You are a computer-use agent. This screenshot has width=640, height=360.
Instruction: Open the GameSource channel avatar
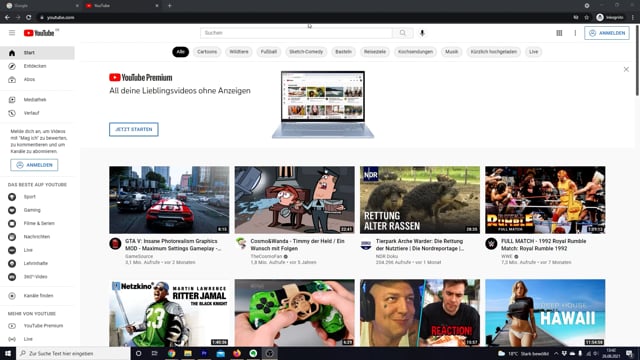[115, 244]
